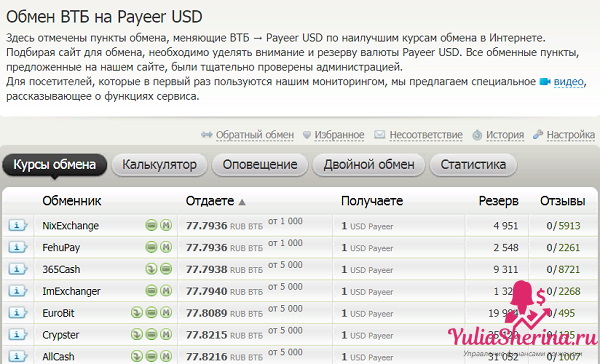Click the video camera icon next to видео

coord(545,82)
